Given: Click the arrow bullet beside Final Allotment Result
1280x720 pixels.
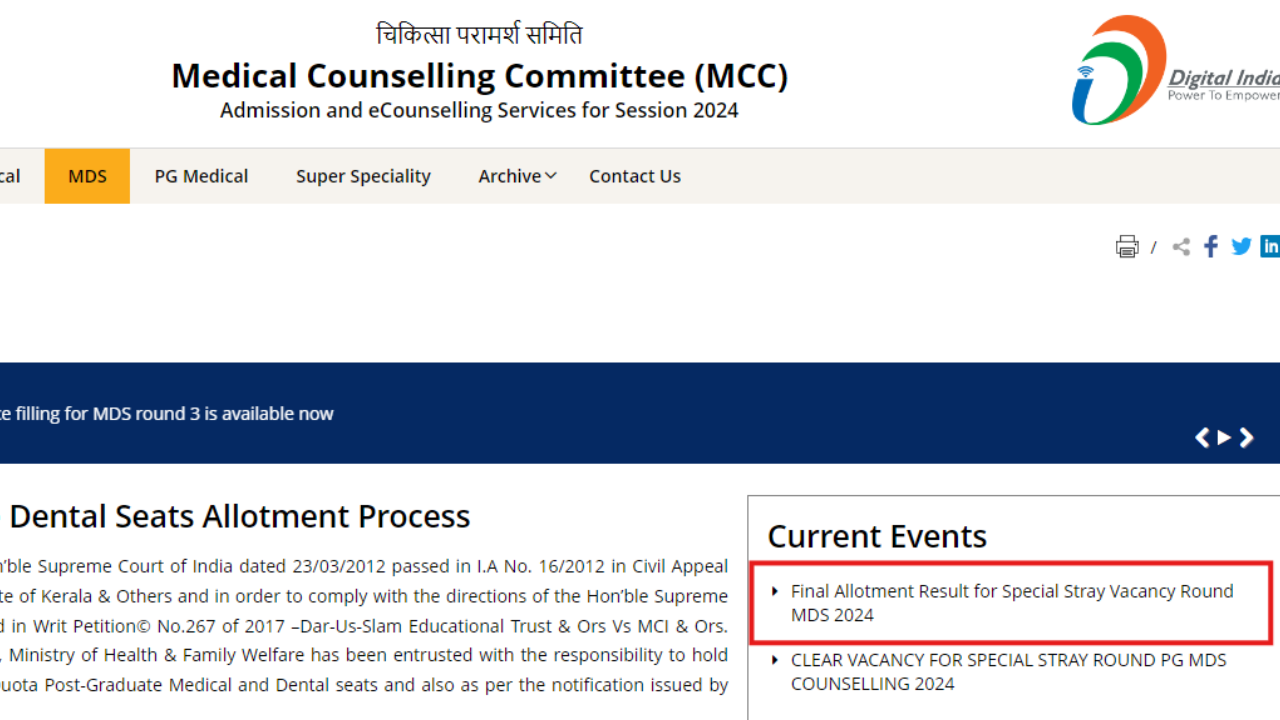Looking at the screenshot, I should pos(775,590).
